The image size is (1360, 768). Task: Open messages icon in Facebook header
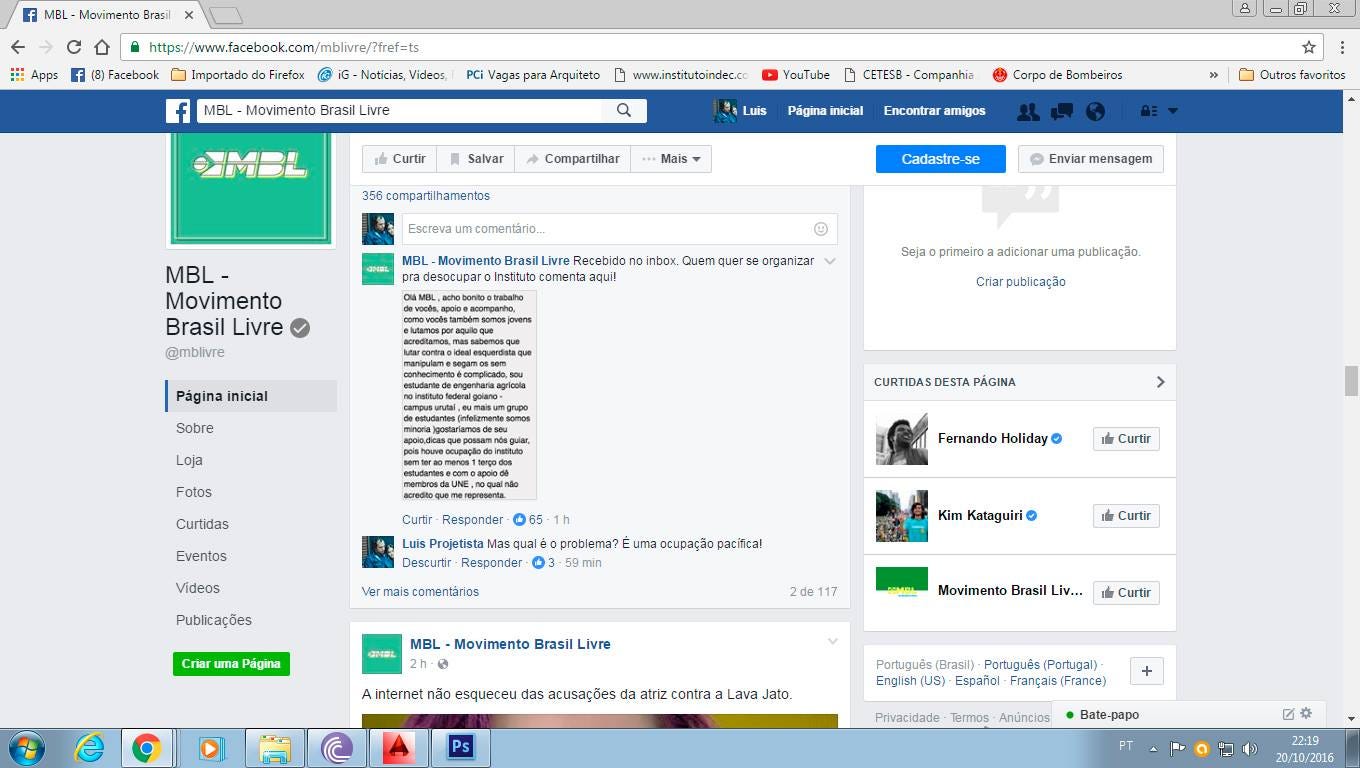(1062, 111)
